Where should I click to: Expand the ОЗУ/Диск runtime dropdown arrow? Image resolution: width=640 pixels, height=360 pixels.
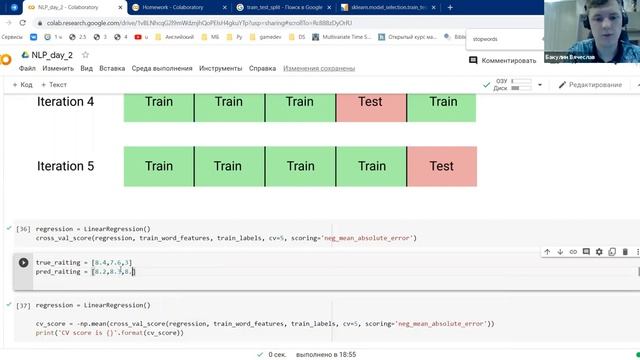click(540, 85)
